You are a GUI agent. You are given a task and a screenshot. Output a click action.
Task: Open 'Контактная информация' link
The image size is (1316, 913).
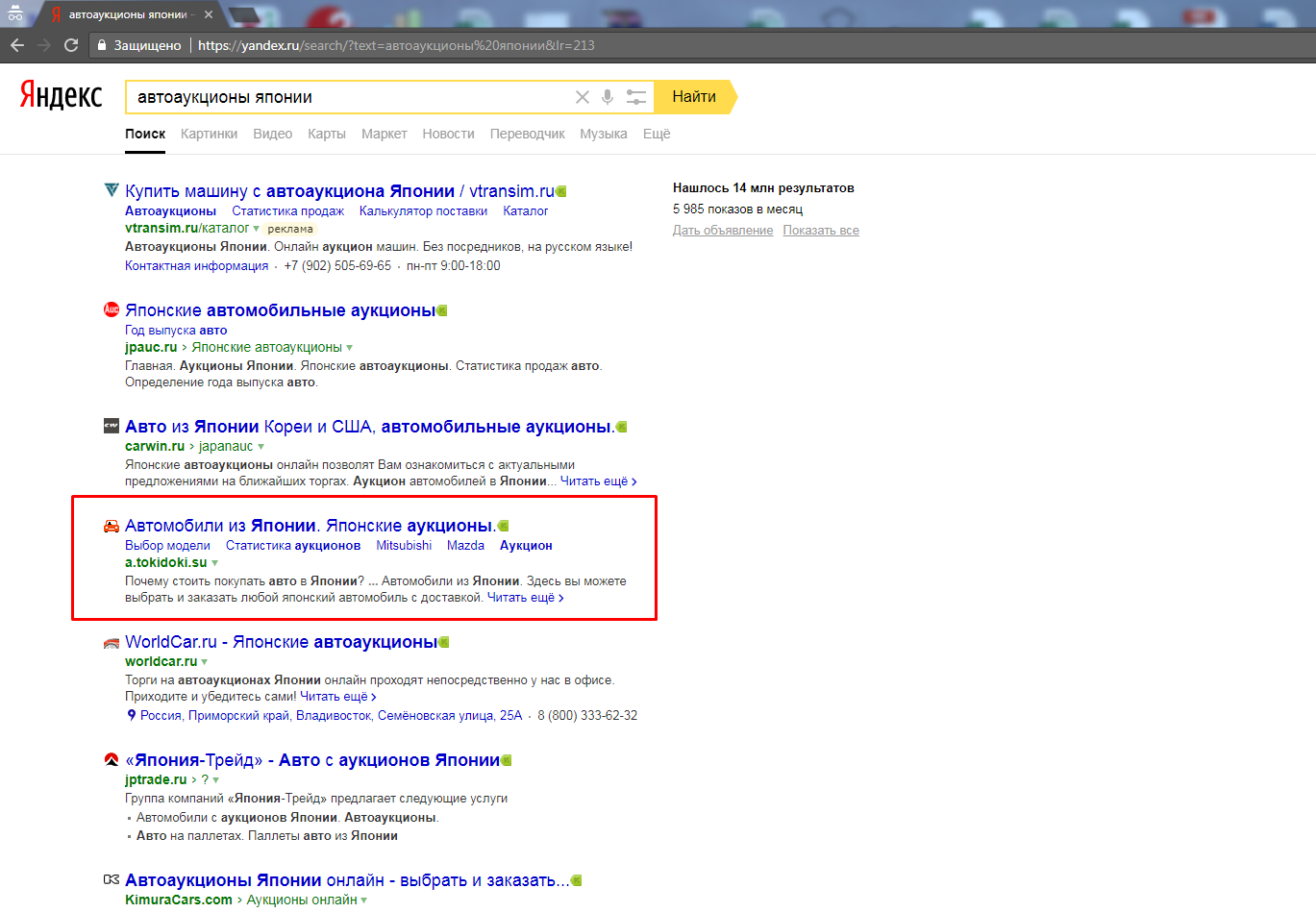pyautogui.click(x=196, y=265)
